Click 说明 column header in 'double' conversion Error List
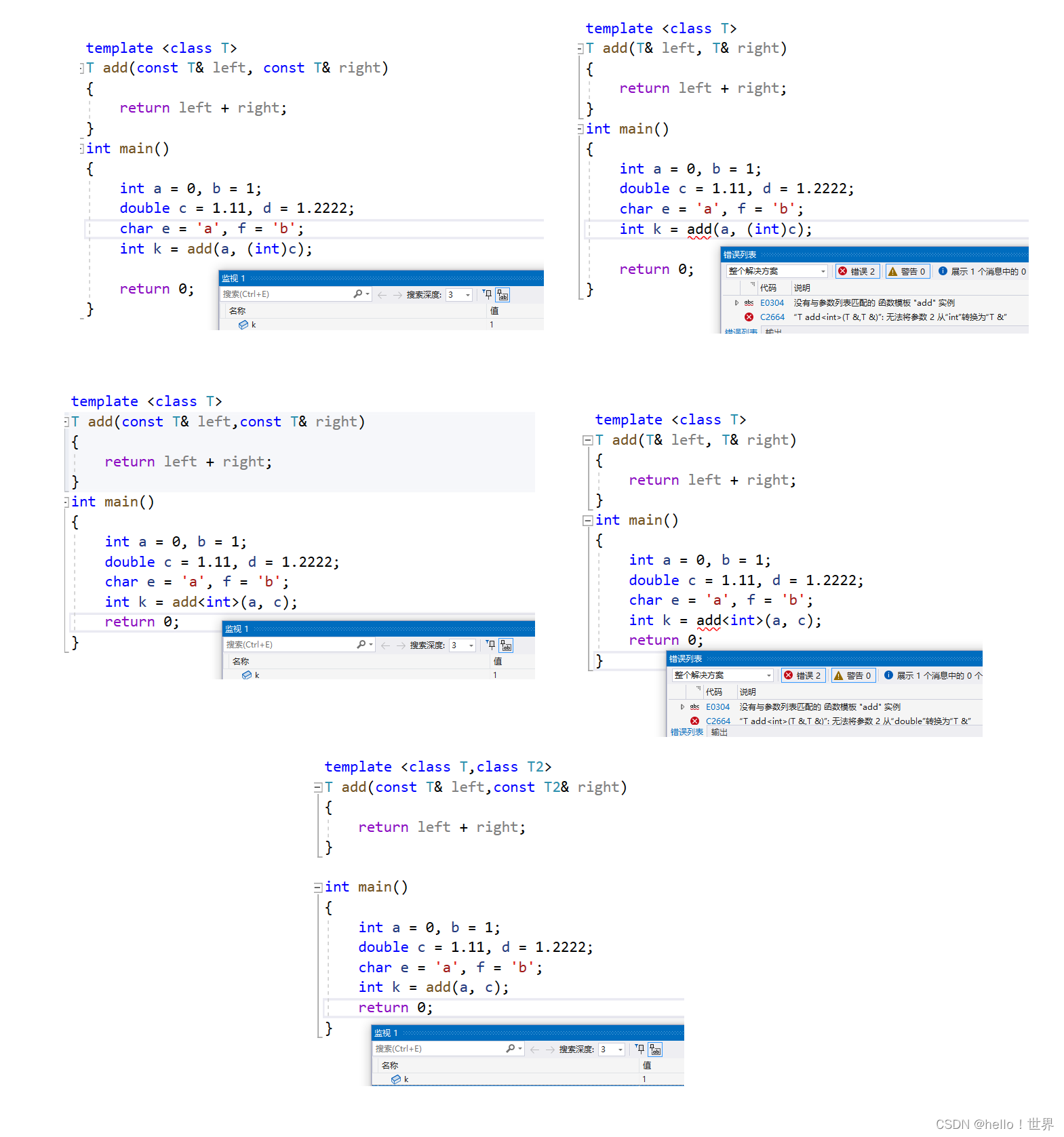Viewport: 1064px width, 1137px height. coord(748,692)
